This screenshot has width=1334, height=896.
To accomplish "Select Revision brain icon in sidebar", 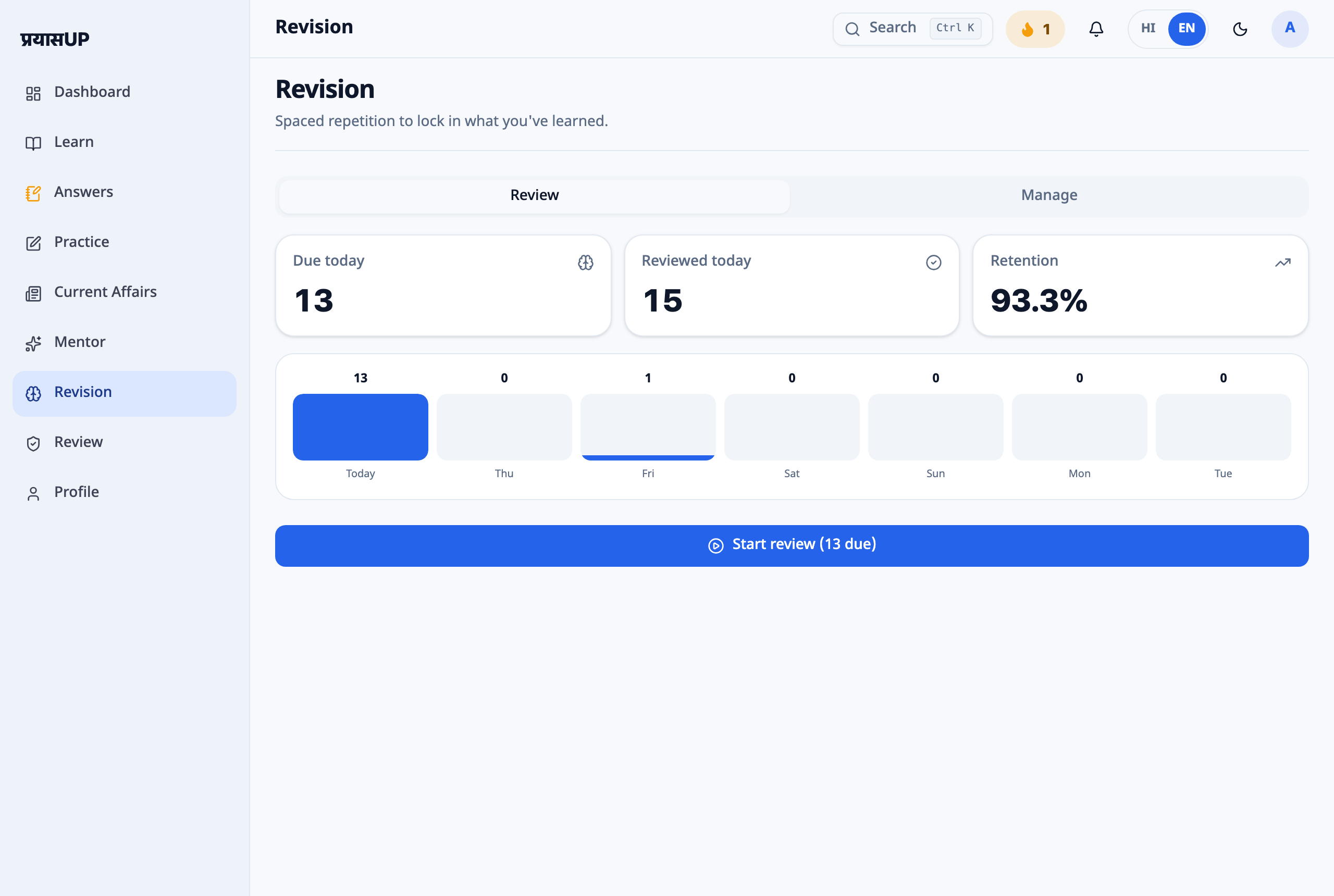I will (x=33, y=393).
